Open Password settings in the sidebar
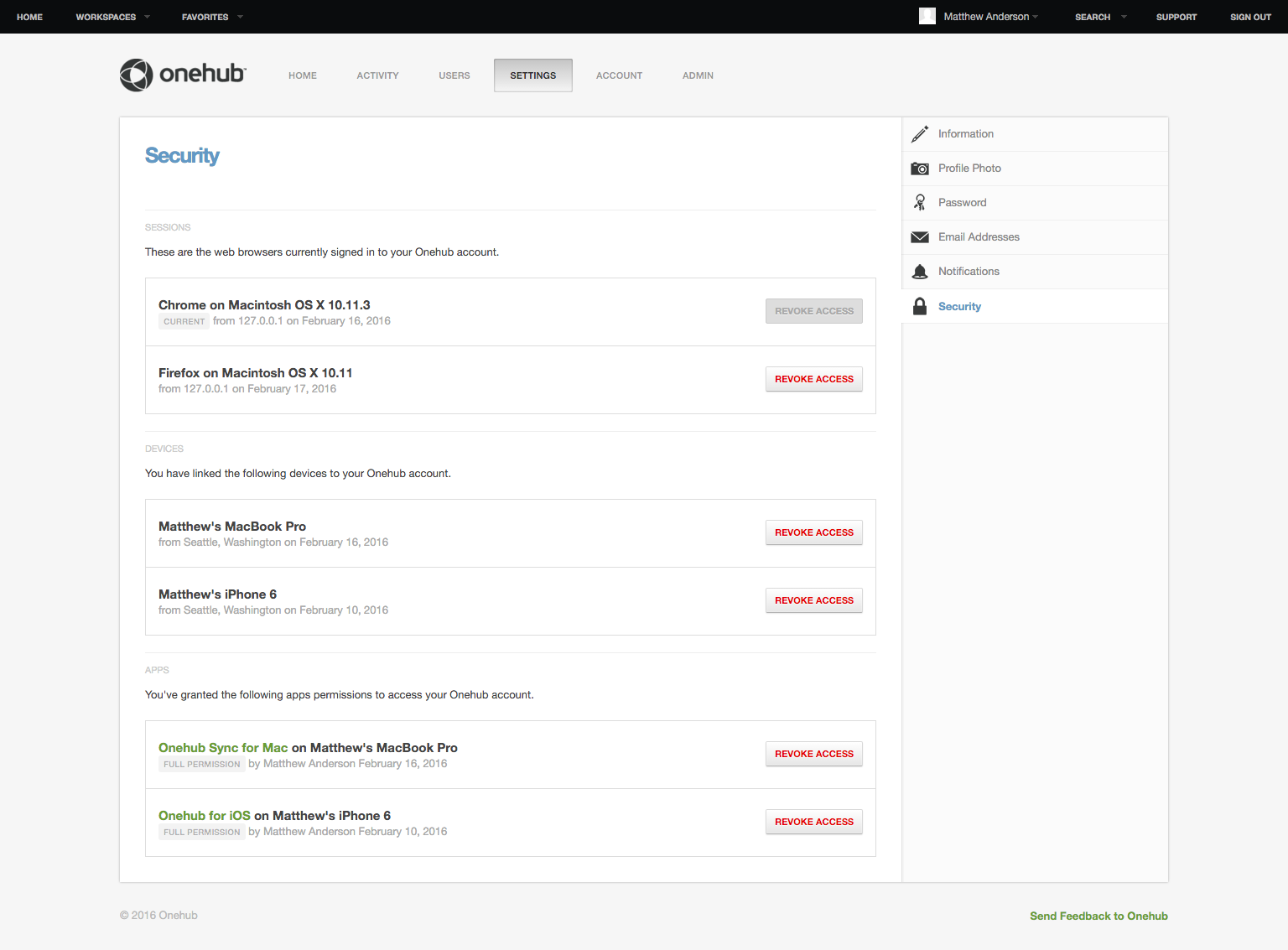This screenshot has width=1288, height=950. [x=1035, y=203]
